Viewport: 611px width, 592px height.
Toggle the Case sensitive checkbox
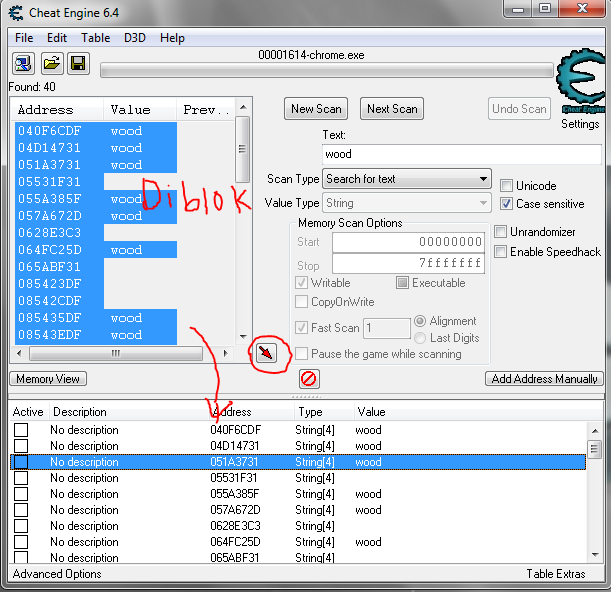pyautogui.click(x=506, y=203)
